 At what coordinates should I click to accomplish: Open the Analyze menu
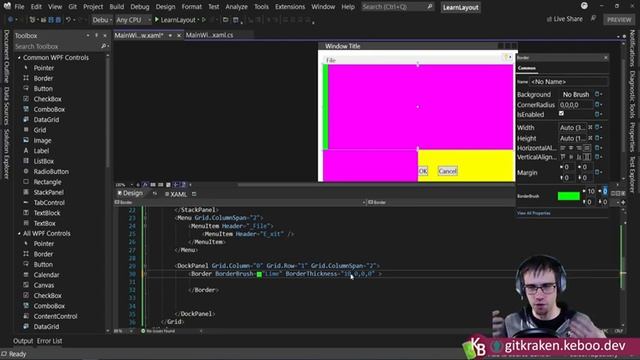pos(236,7)
